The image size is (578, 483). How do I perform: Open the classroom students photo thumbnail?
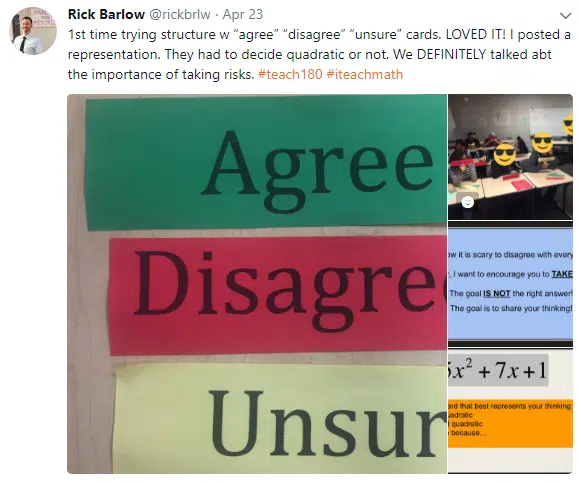click(x=511, y=157)
